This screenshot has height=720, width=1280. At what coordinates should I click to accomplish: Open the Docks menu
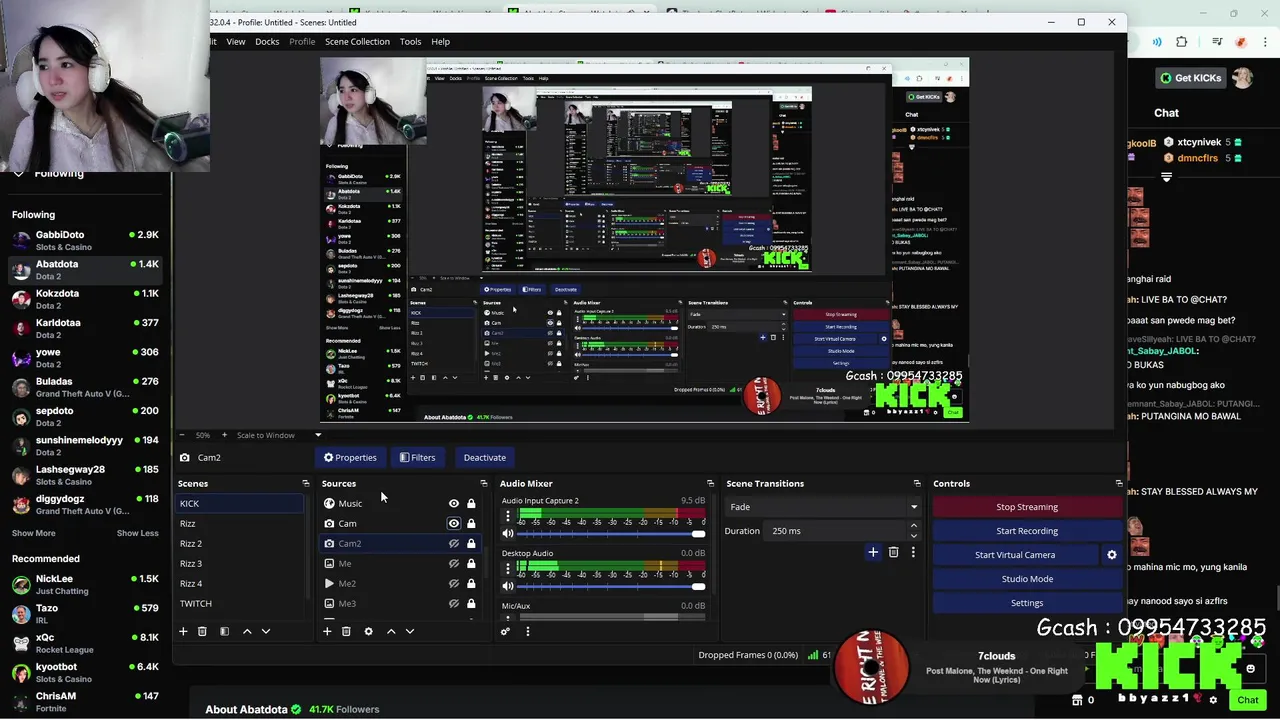[267, 41]
